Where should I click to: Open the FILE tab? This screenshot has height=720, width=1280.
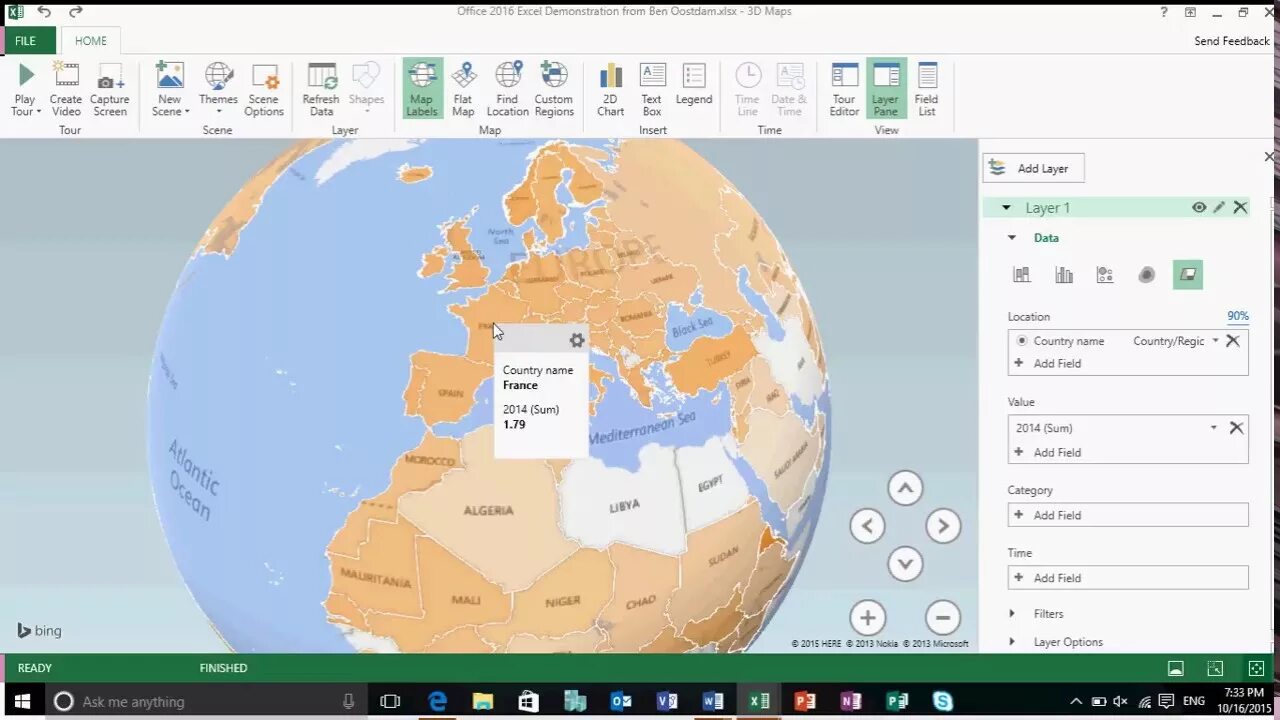(27, 41)
